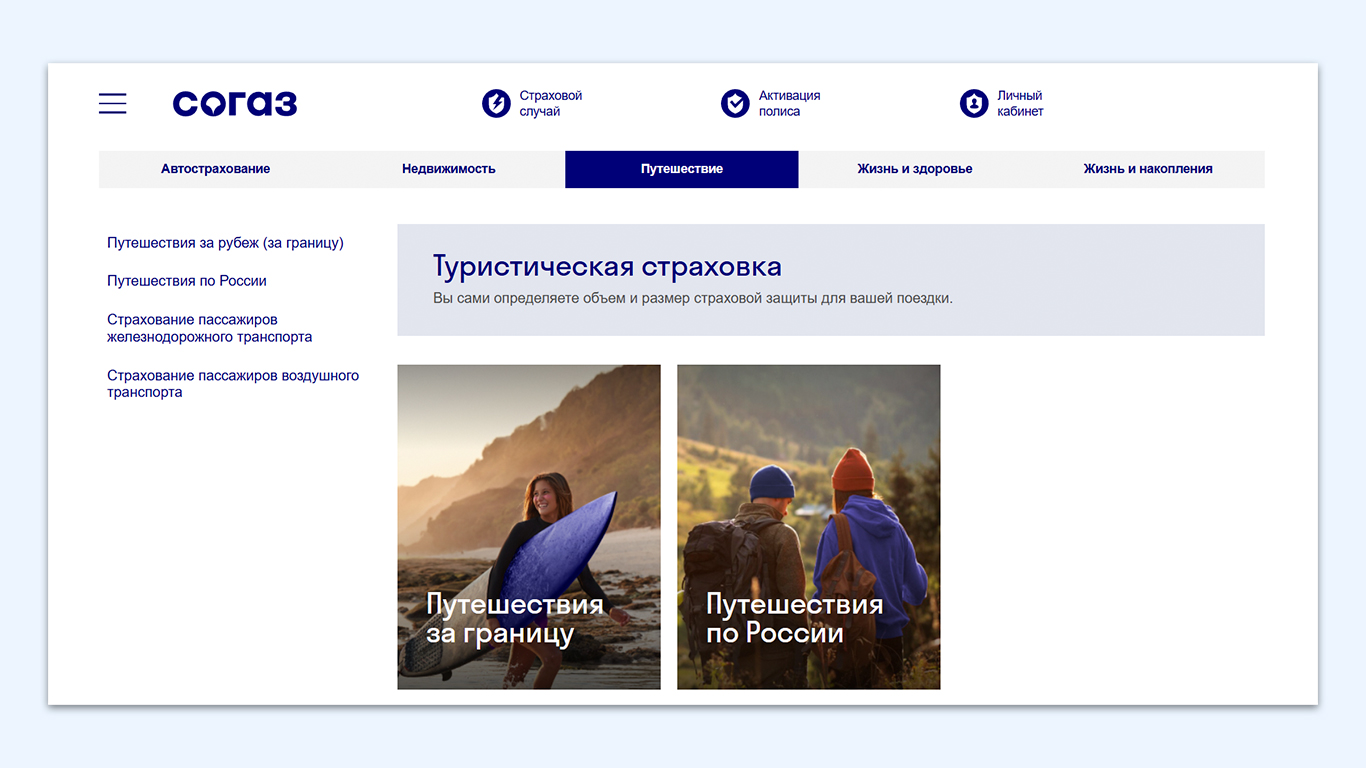Click the Туристическая страховка heading
Viewport: 1366px width, 768px height.
click(607, 267)
